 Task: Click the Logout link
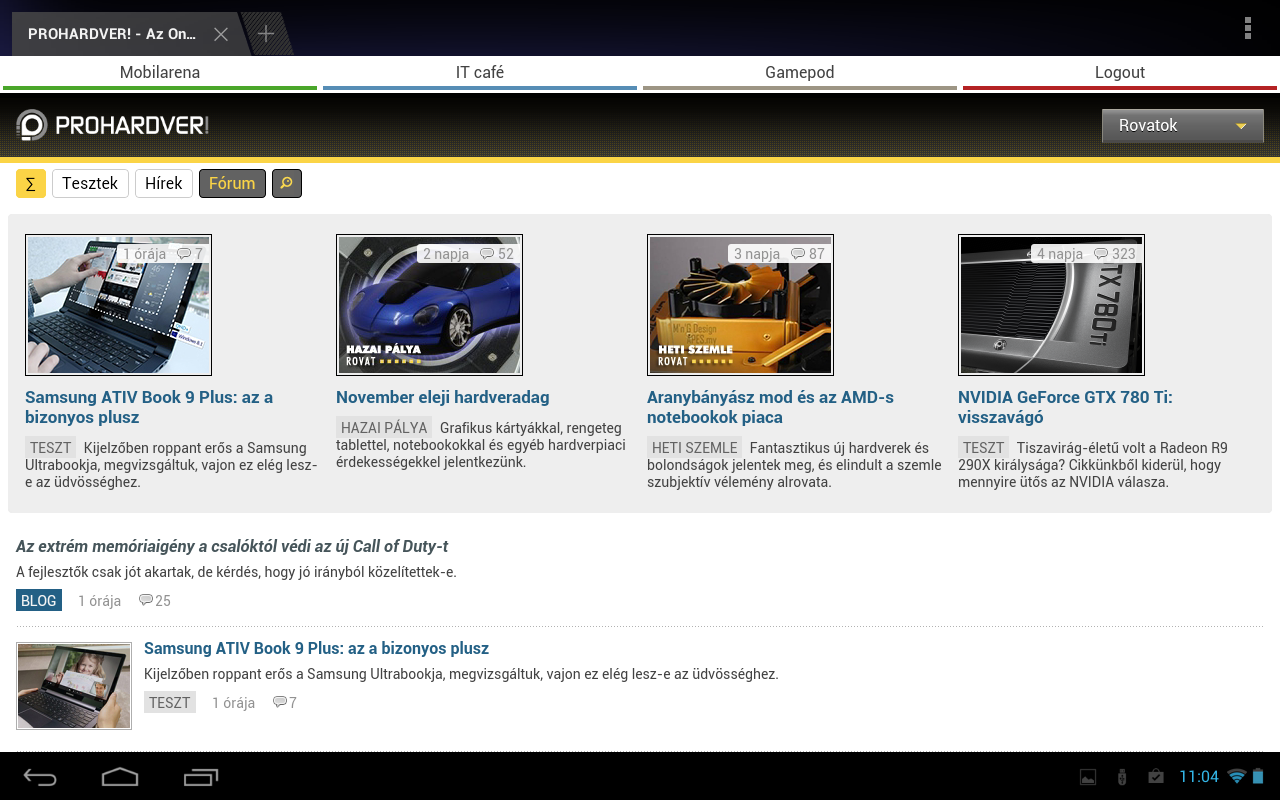[x=1120, y=73]
